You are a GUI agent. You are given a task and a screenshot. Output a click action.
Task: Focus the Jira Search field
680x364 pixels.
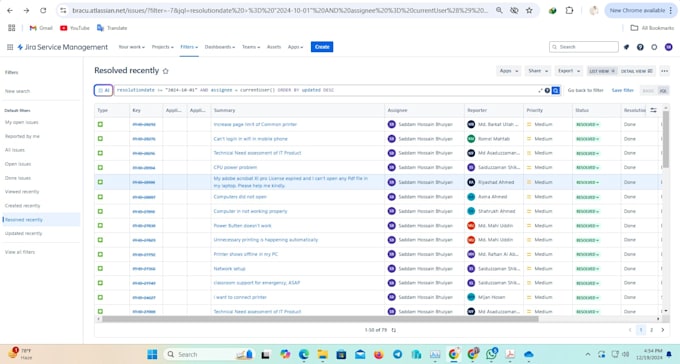coord(584,47)
